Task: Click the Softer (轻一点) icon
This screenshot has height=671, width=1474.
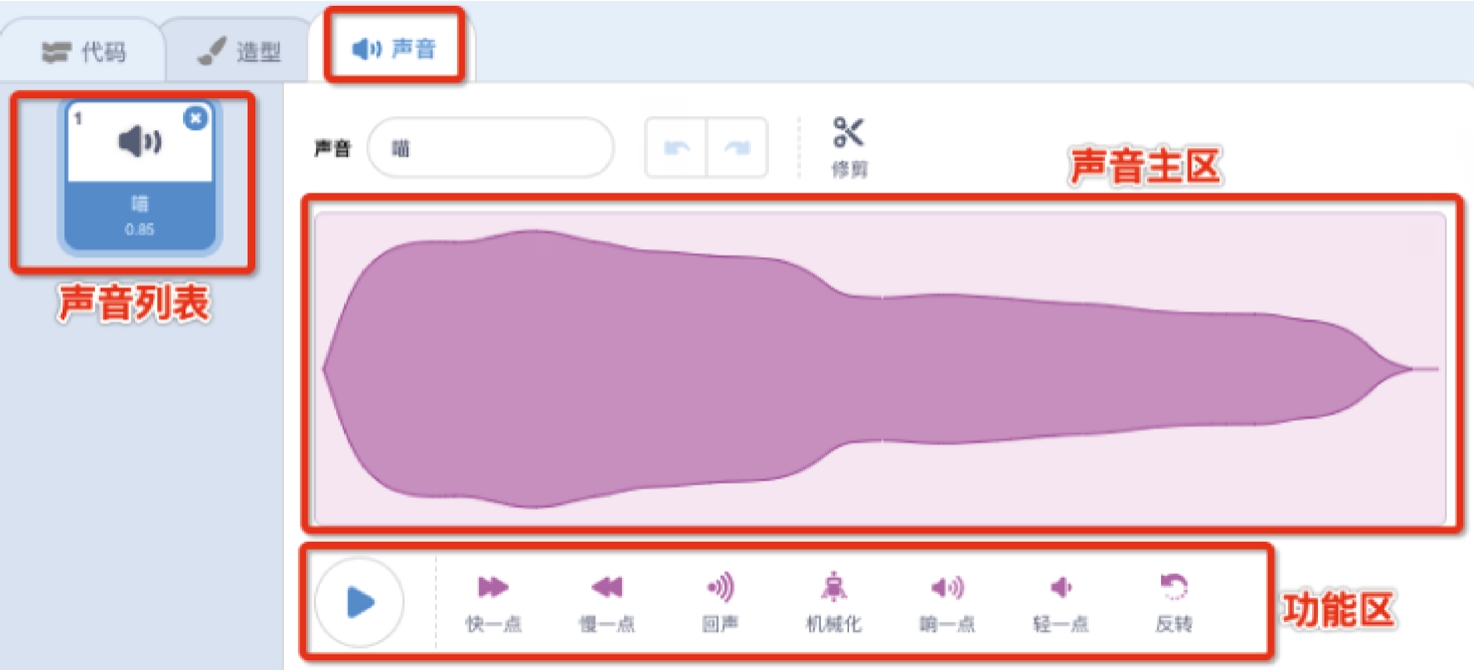Action: tap(1060, 587)
